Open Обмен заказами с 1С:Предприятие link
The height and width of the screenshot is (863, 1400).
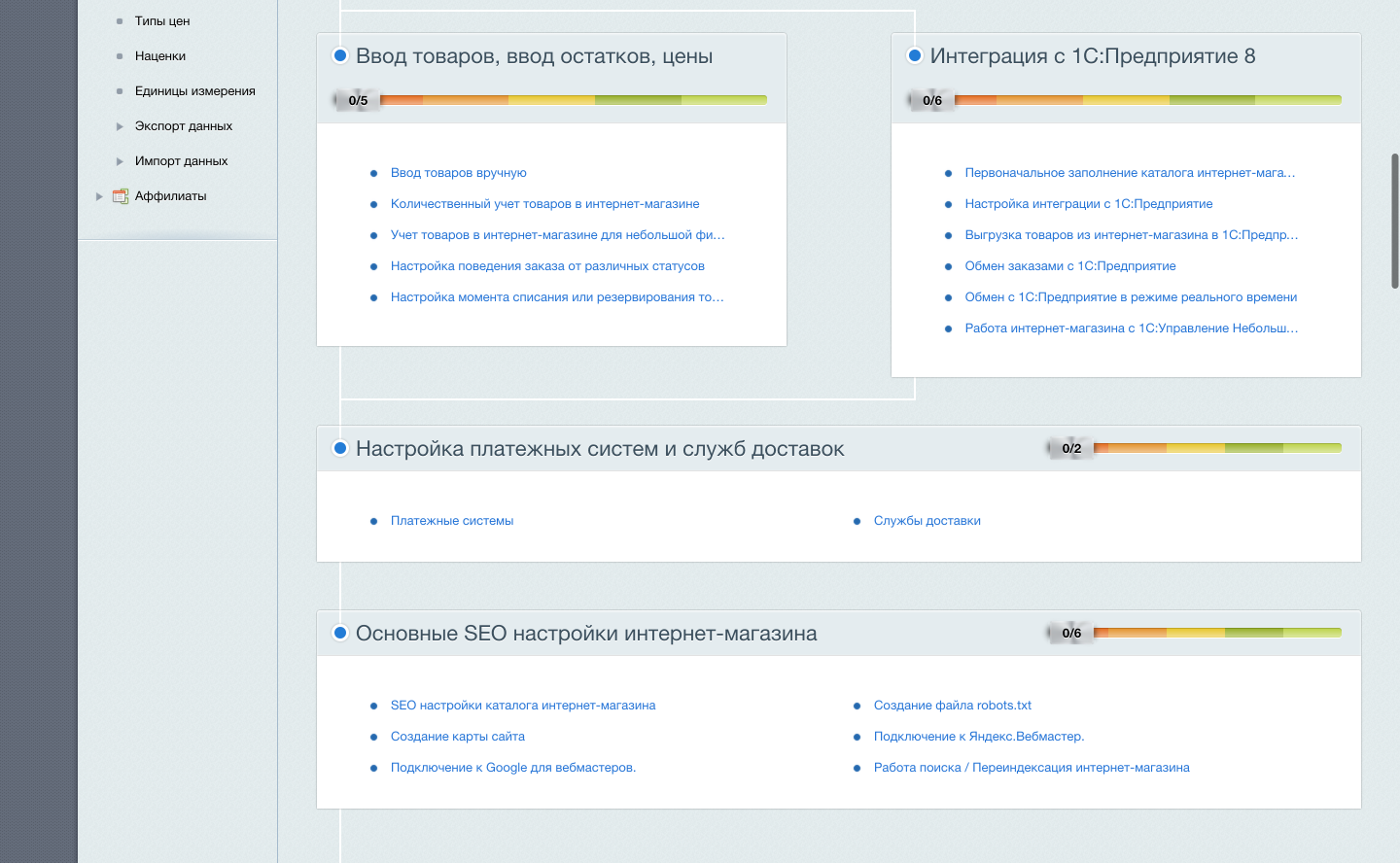1070,266
